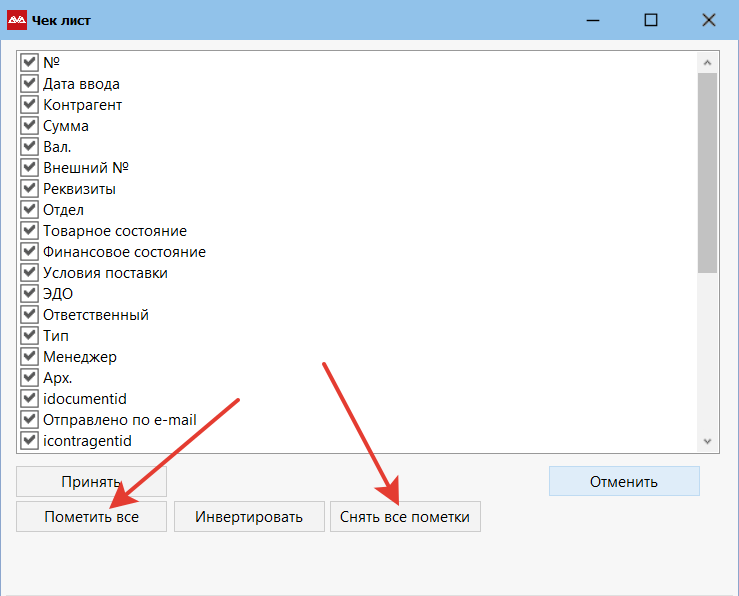Click the Отменить button

point(623,481)
